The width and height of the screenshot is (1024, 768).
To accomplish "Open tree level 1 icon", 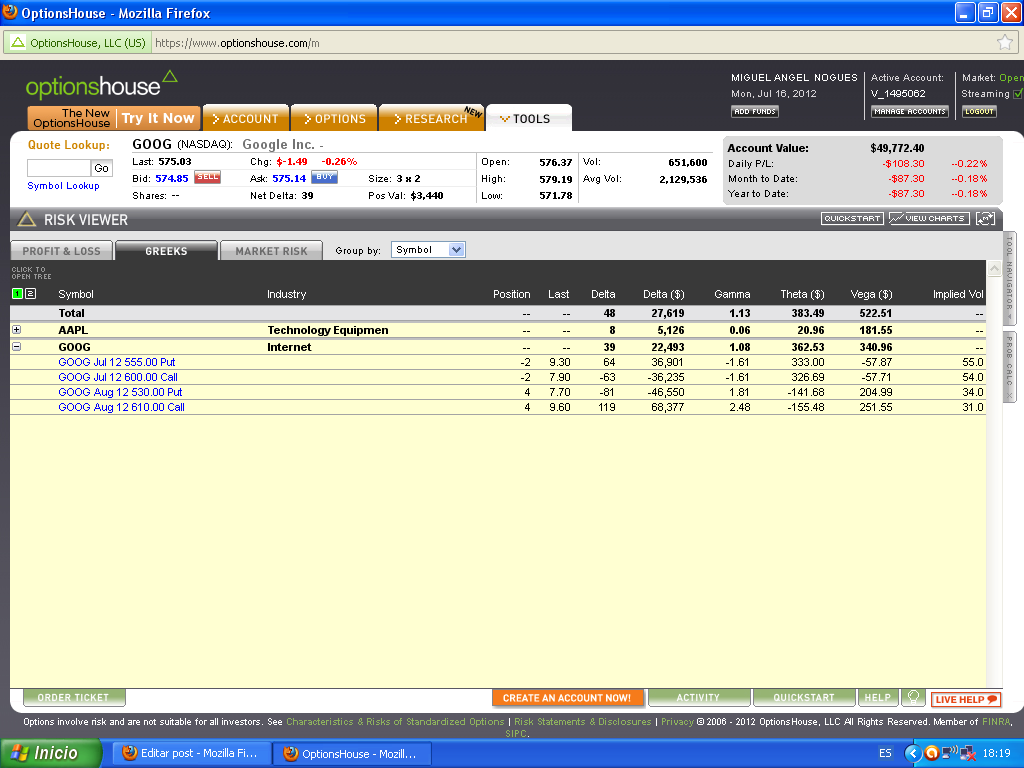I will 18,294.
